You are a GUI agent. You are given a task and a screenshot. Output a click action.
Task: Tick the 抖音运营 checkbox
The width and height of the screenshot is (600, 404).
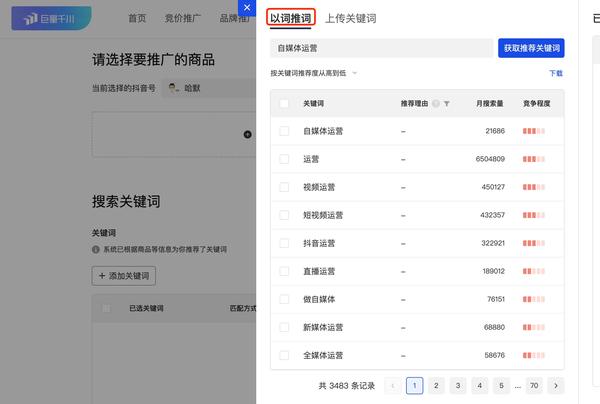284,243
